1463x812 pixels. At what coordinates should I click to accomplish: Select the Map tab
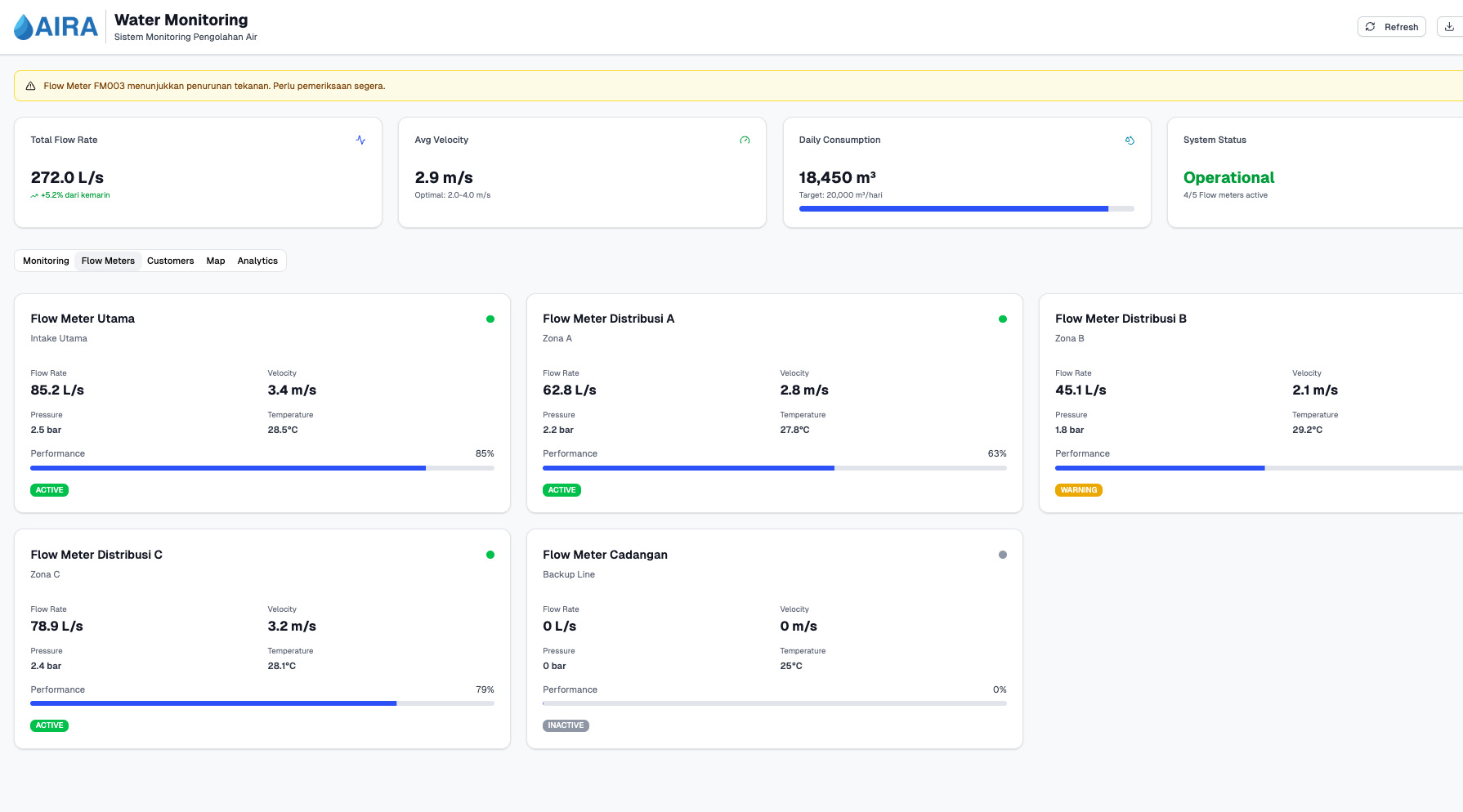(x=216, y=261)
